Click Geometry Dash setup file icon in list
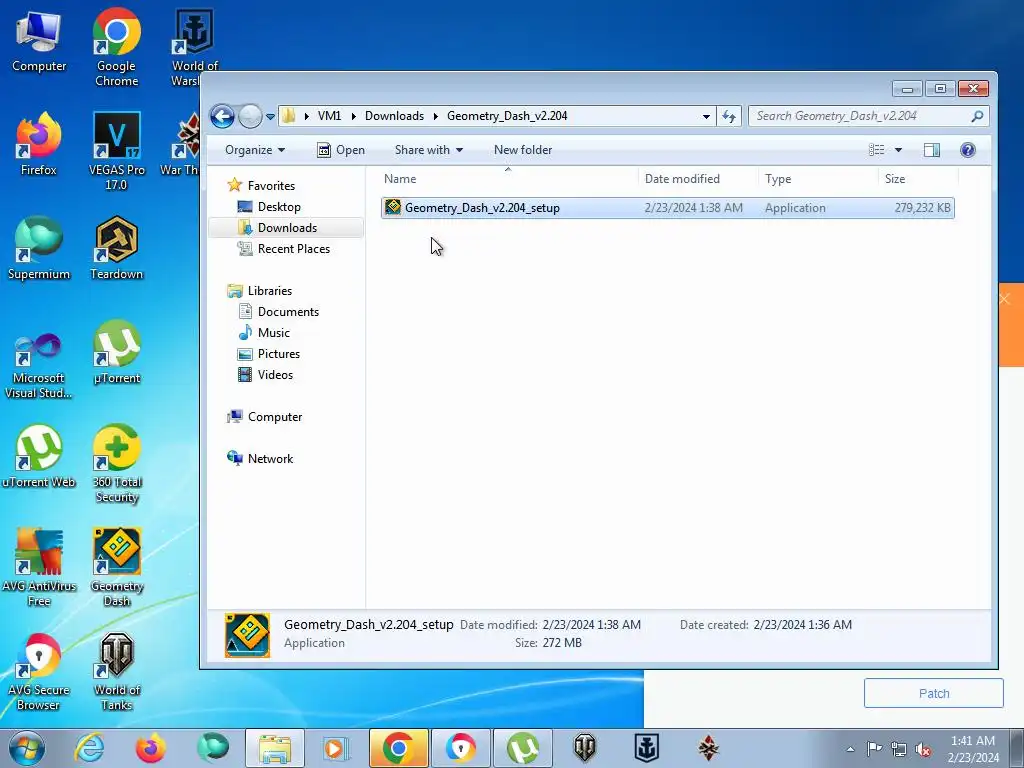This screenshot has height=768, width=1024. 392,207
